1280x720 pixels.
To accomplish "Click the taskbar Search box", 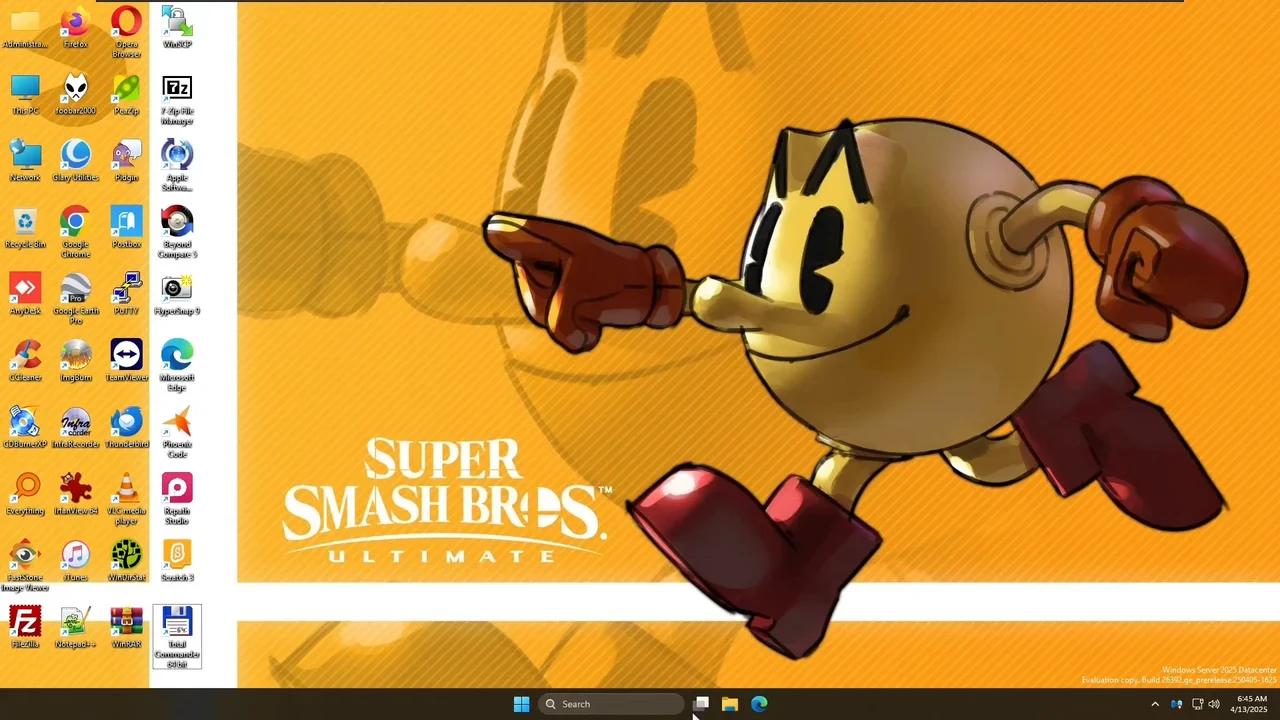I will (611, 704).
